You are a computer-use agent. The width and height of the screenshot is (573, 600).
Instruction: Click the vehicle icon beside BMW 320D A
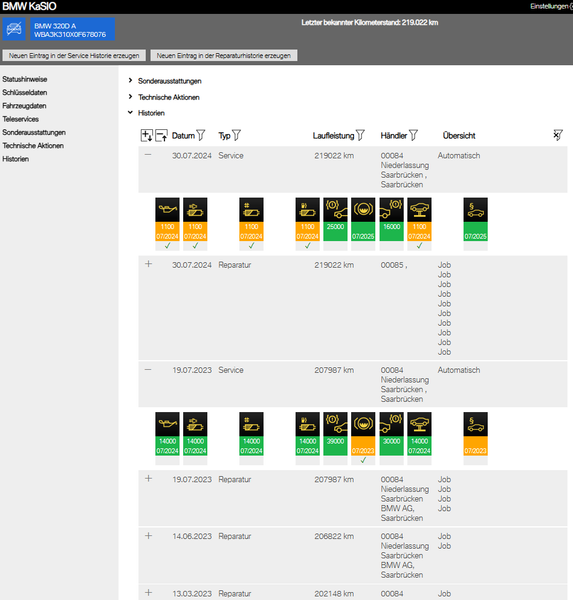pos(14,29)
